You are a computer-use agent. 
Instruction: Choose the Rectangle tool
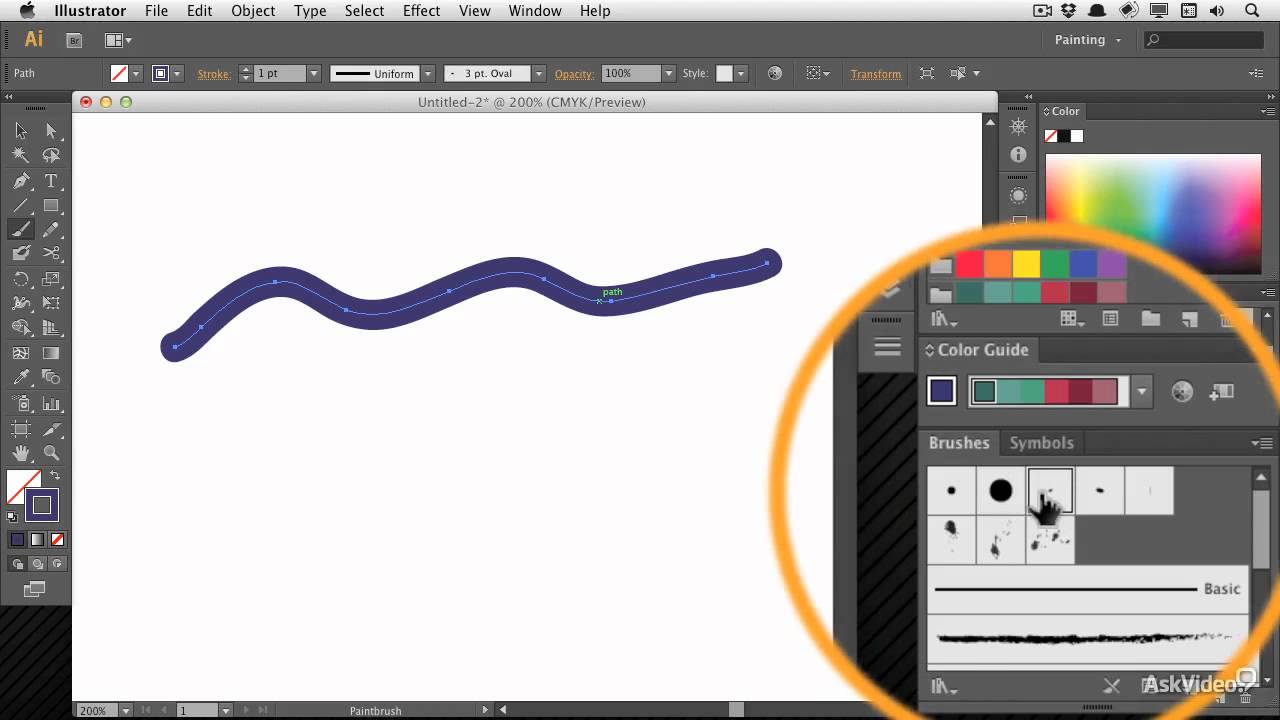pyautogui.click(x=51, y=205)
